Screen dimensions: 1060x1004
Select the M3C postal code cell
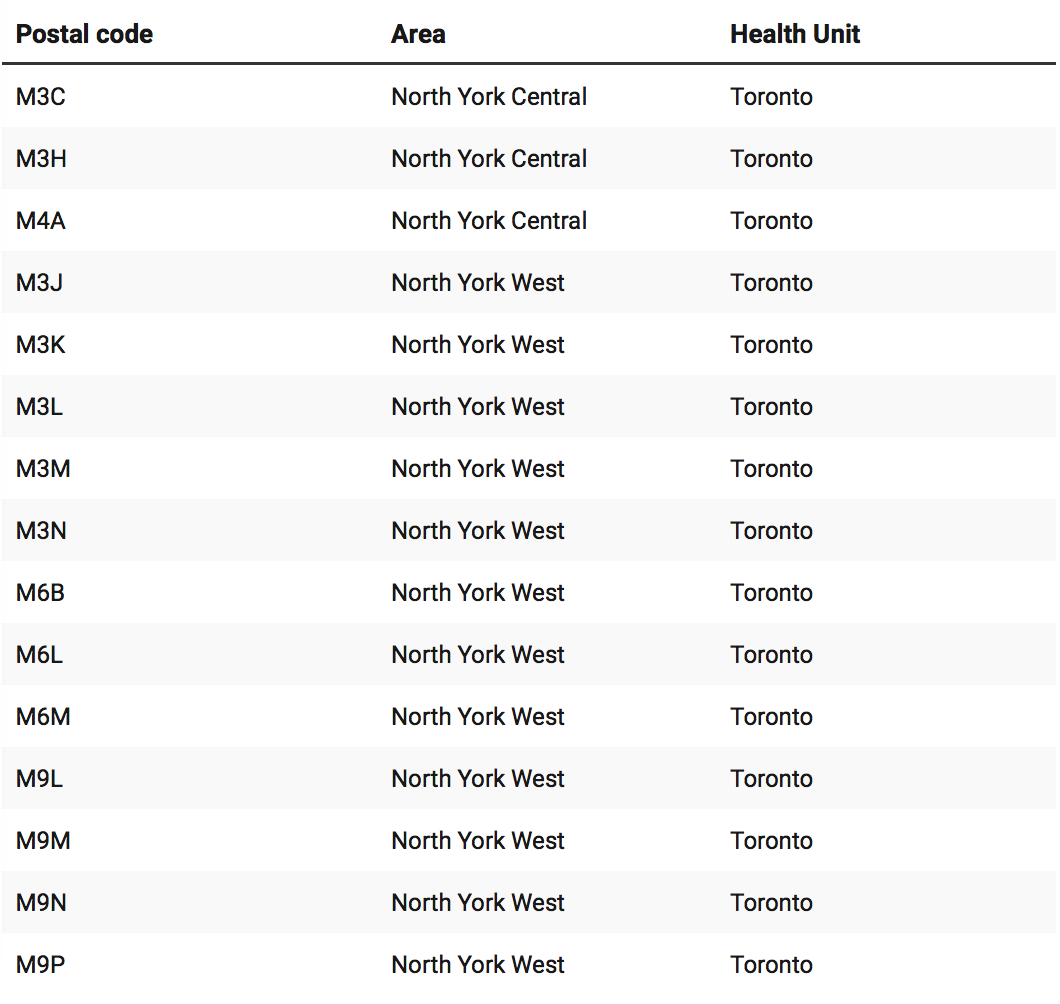point(42,97)
